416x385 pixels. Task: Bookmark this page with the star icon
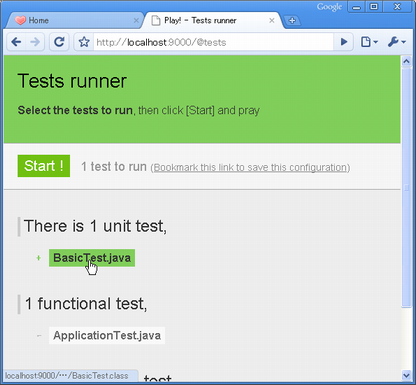pos(84,42)
